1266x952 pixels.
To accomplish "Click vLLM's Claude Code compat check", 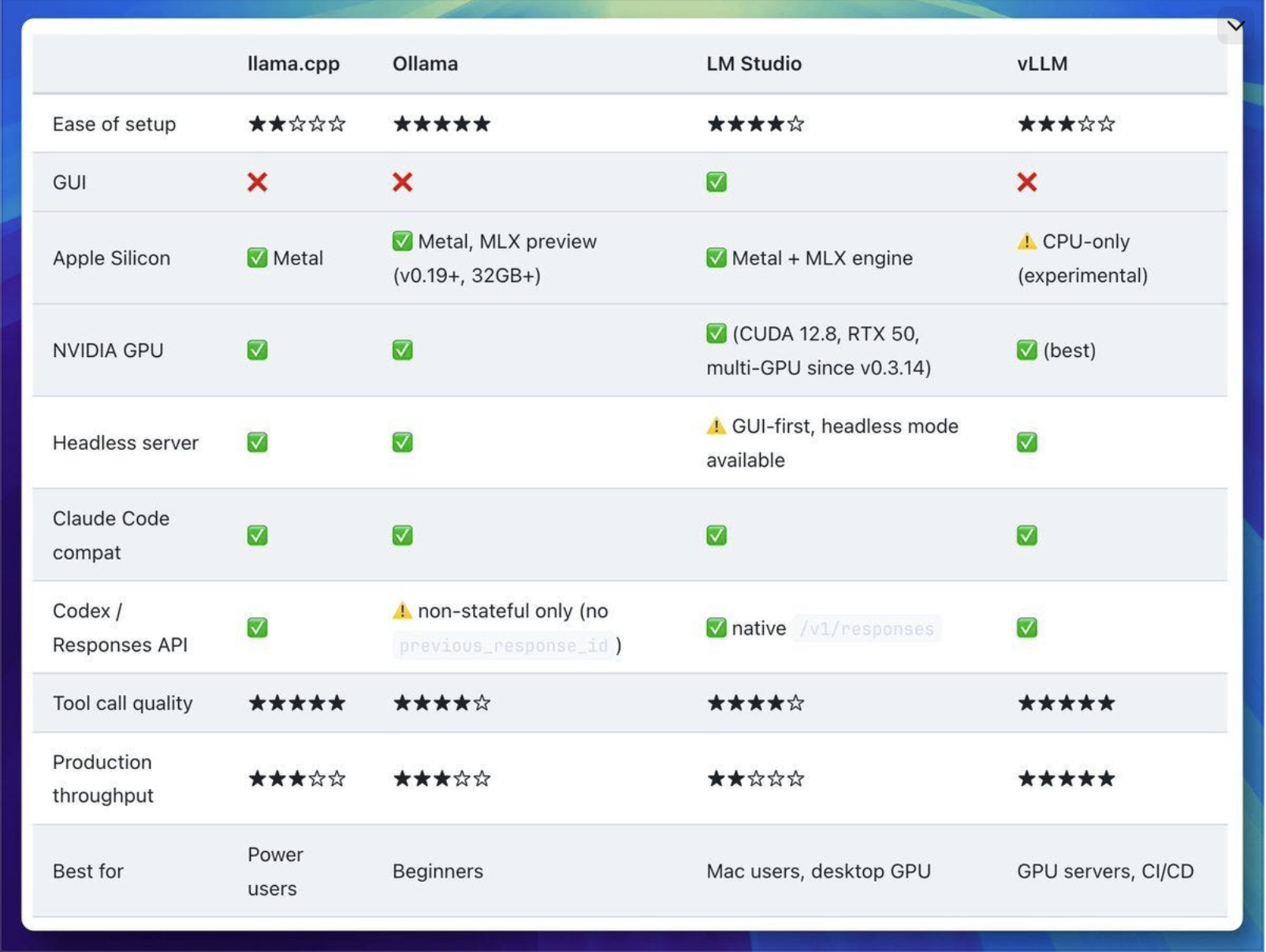I will [x=1026, y=535].
